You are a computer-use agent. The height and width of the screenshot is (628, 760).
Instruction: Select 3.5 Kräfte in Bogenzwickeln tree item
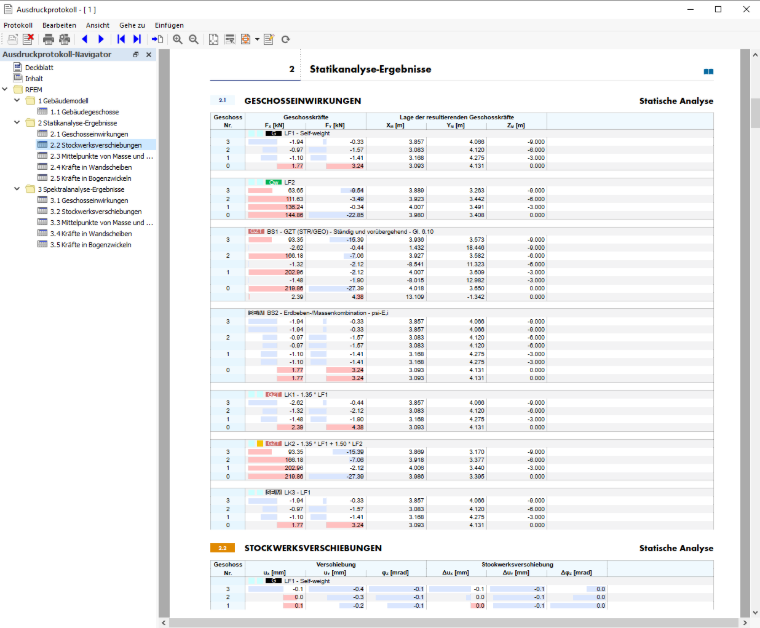91,245
